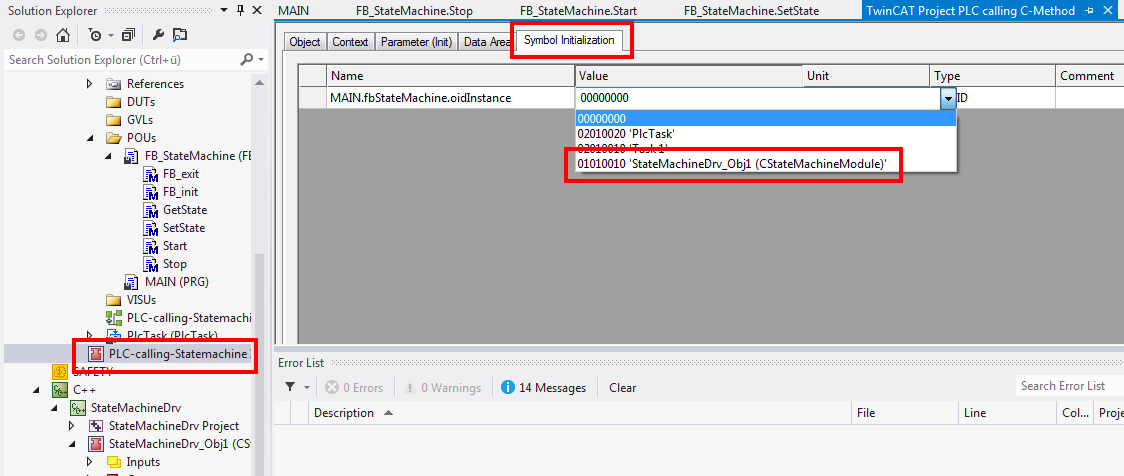Image resolution: width=1124 pixels, height=476 pixels.
Task: Switch to FB_StateMachine.Start tab
Action: pyautogui.click(x=578, y=11)
